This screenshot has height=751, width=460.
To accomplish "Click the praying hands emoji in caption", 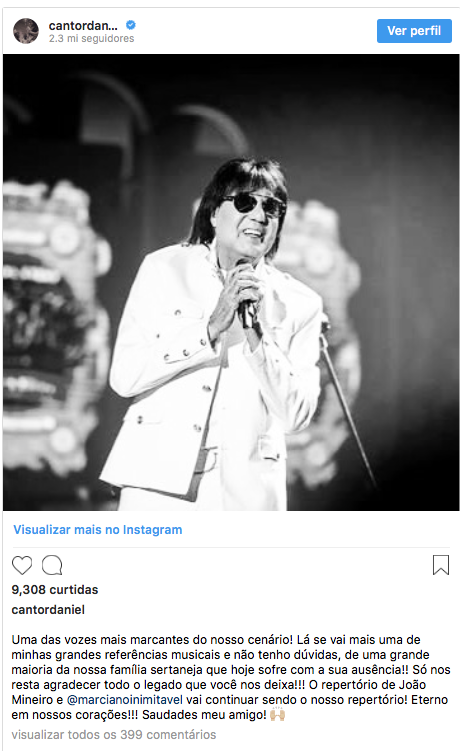I will (x=277, y=715).
